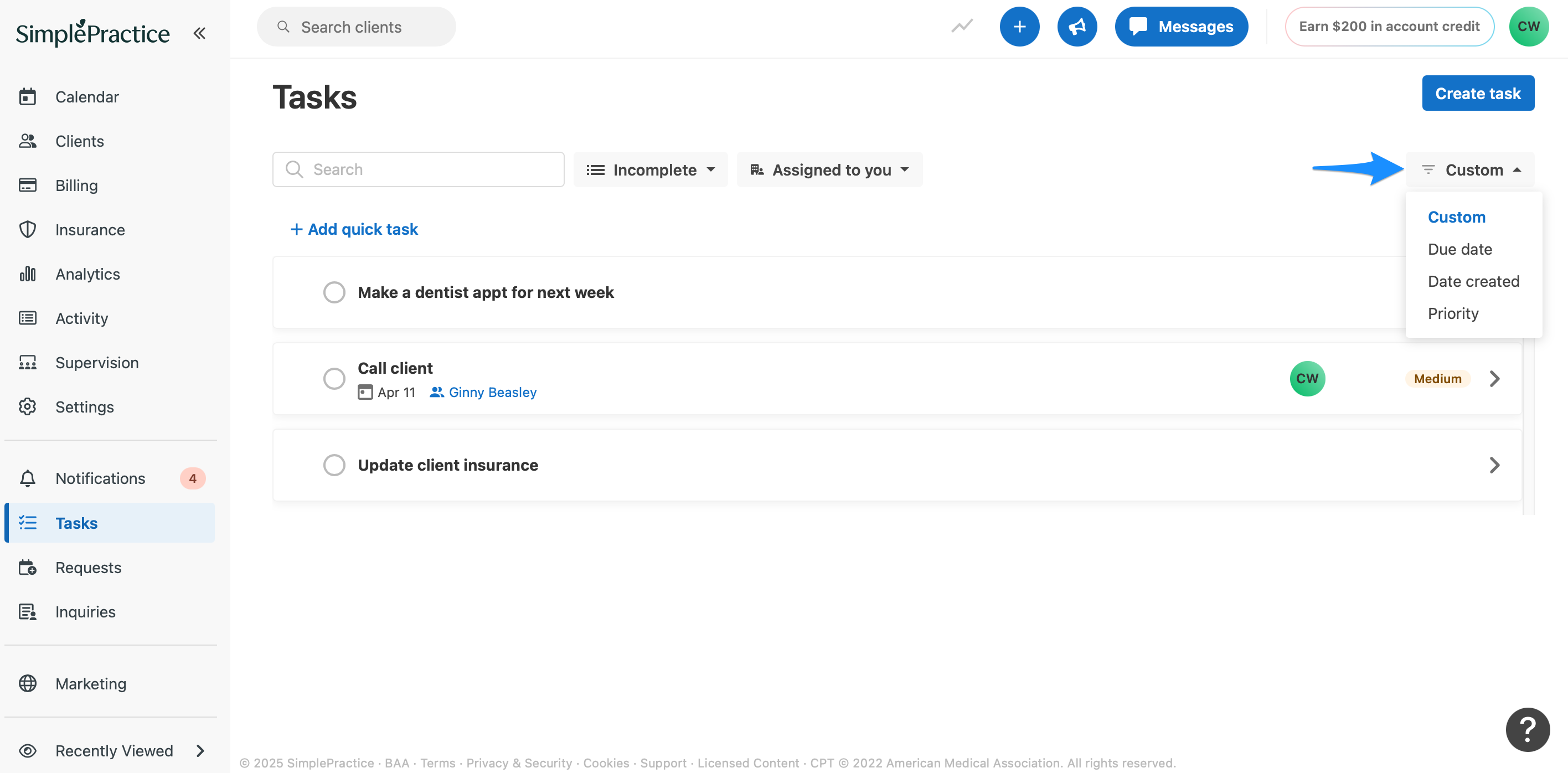Expand the Call client task chevron
Screen dimensions: 1568x773
1494,379
